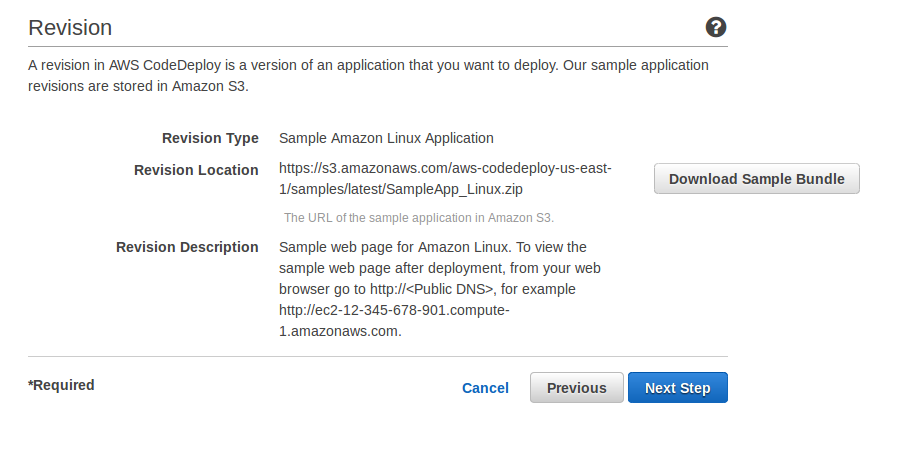Proceed with the Next Step button
Viewport: 919px width, 450px height.
pyautogui.click(x=678, y=388)
